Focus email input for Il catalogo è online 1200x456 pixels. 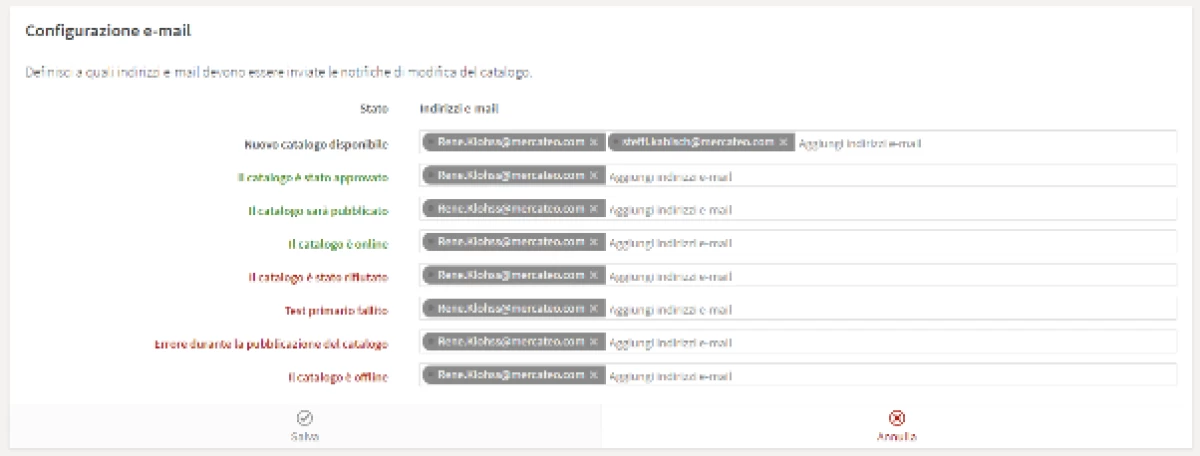[880, 243]
